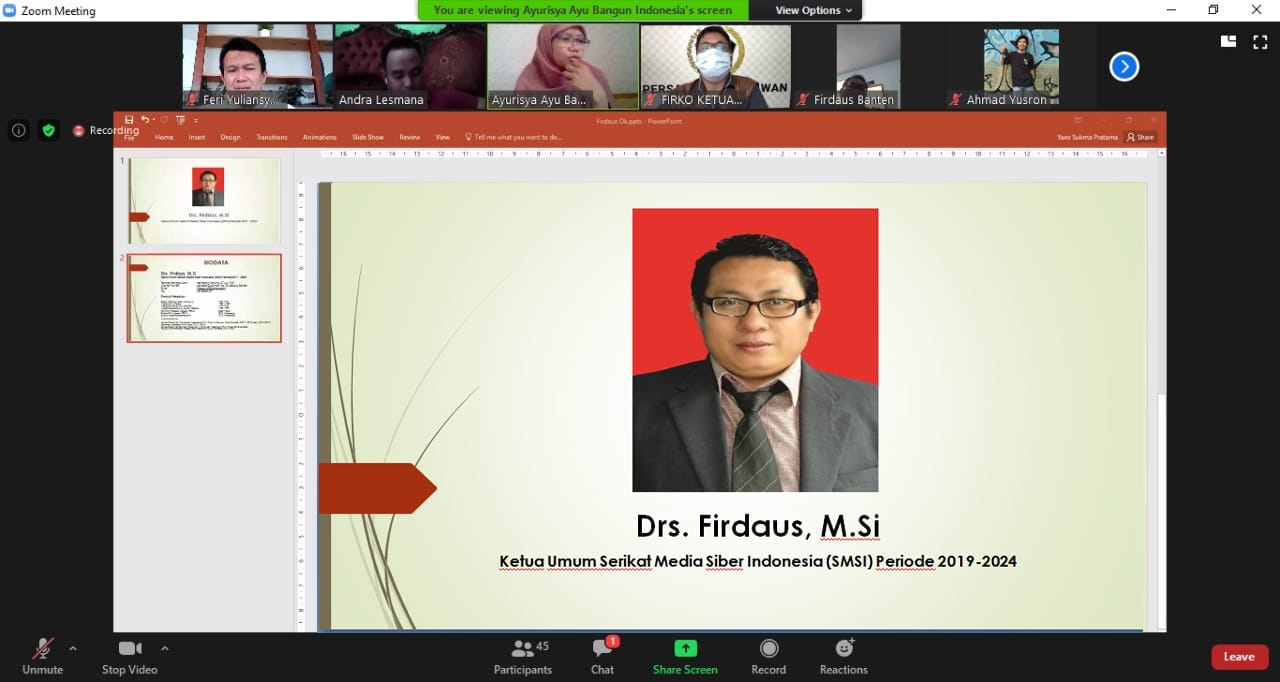Click the PowerPoint Redo icon

click(163, 120)
